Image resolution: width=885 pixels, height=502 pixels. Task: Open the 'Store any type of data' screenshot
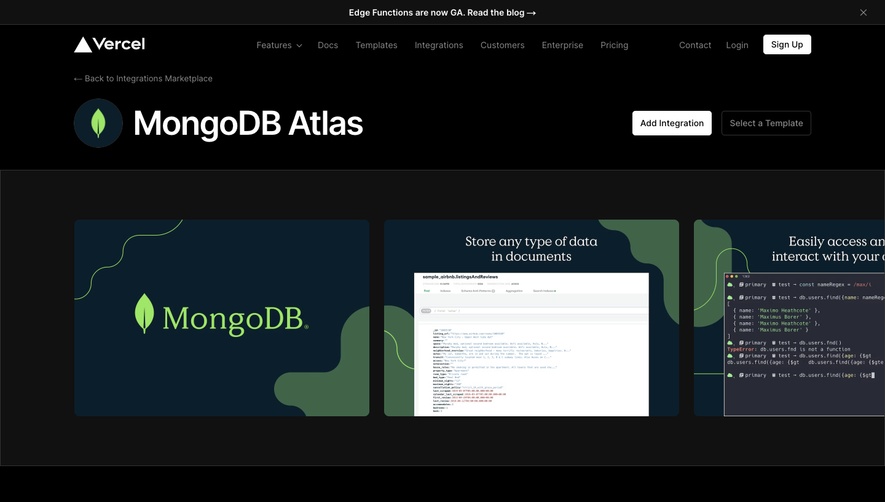[x=531, y=318]
